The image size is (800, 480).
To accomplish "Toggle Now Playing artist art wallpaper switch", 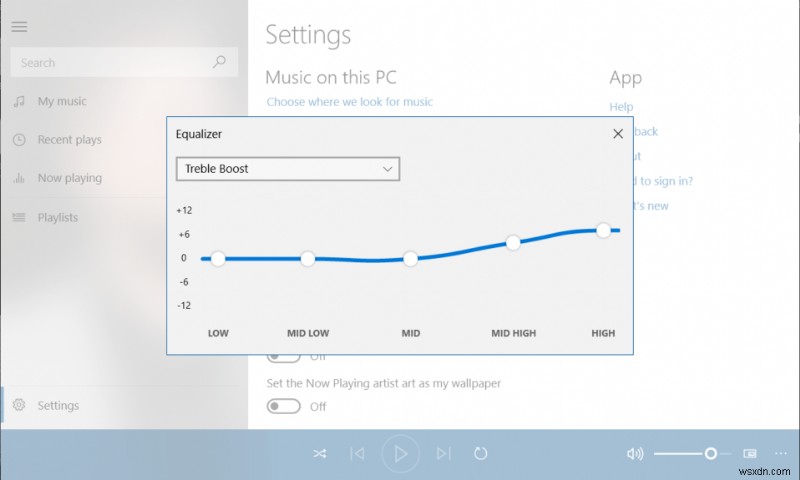I will (283, 407).
